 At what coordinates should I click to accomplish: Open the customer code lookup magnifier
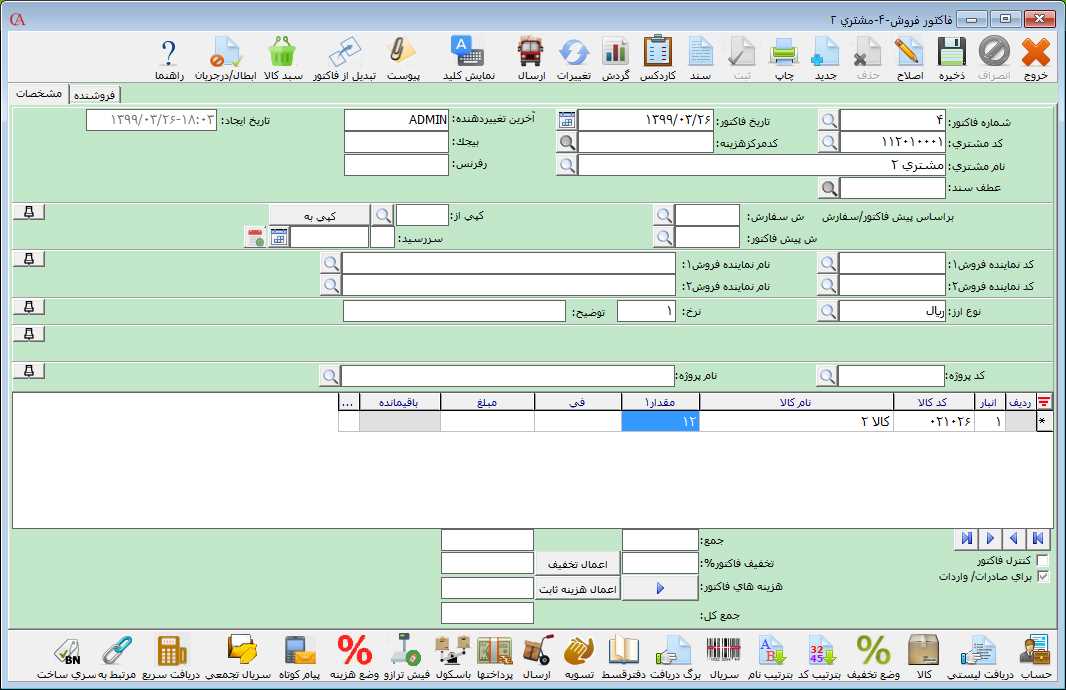(829, 142)
